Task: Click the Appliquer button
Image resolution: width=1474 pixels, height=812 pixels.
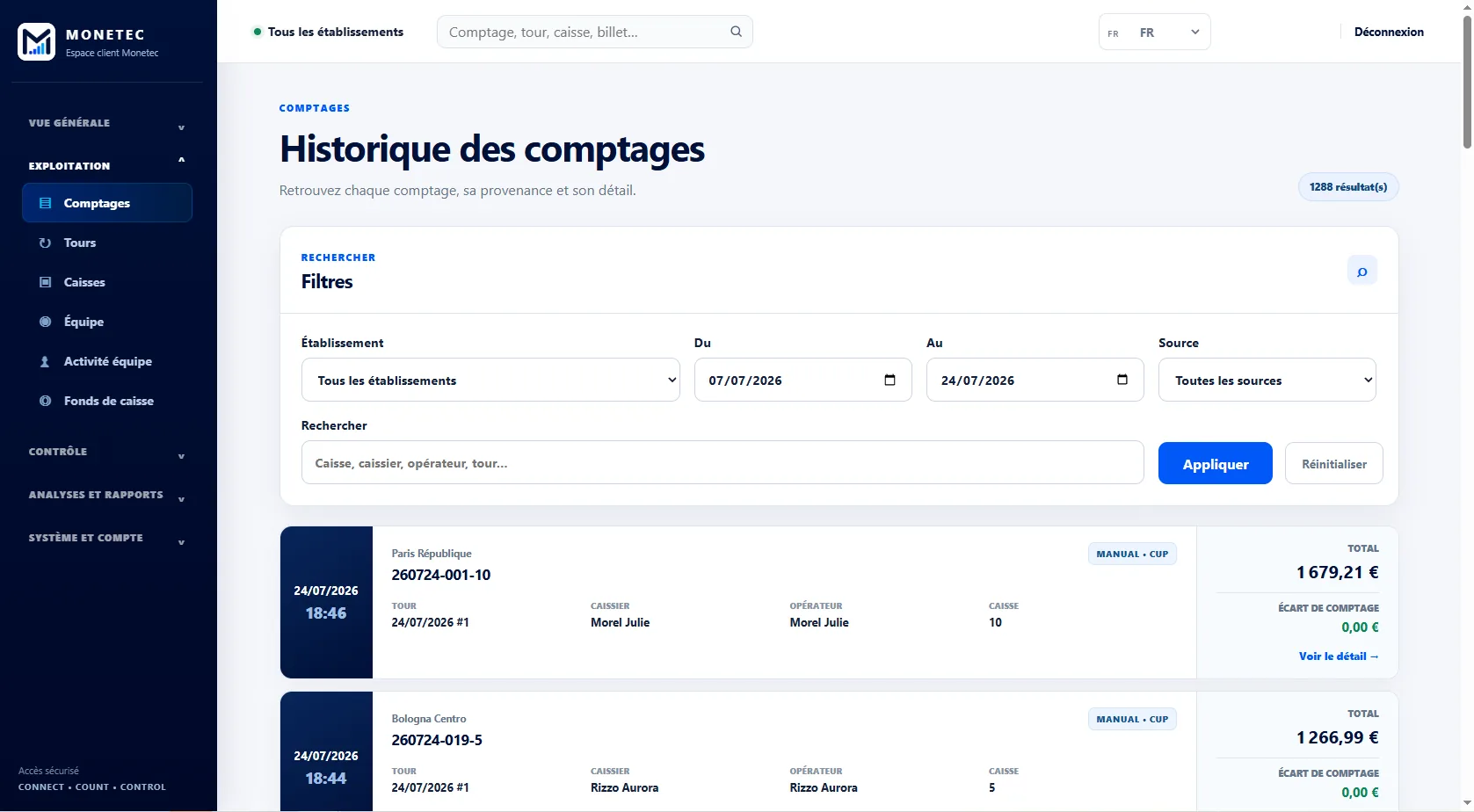Action: tap(1215, 463)
